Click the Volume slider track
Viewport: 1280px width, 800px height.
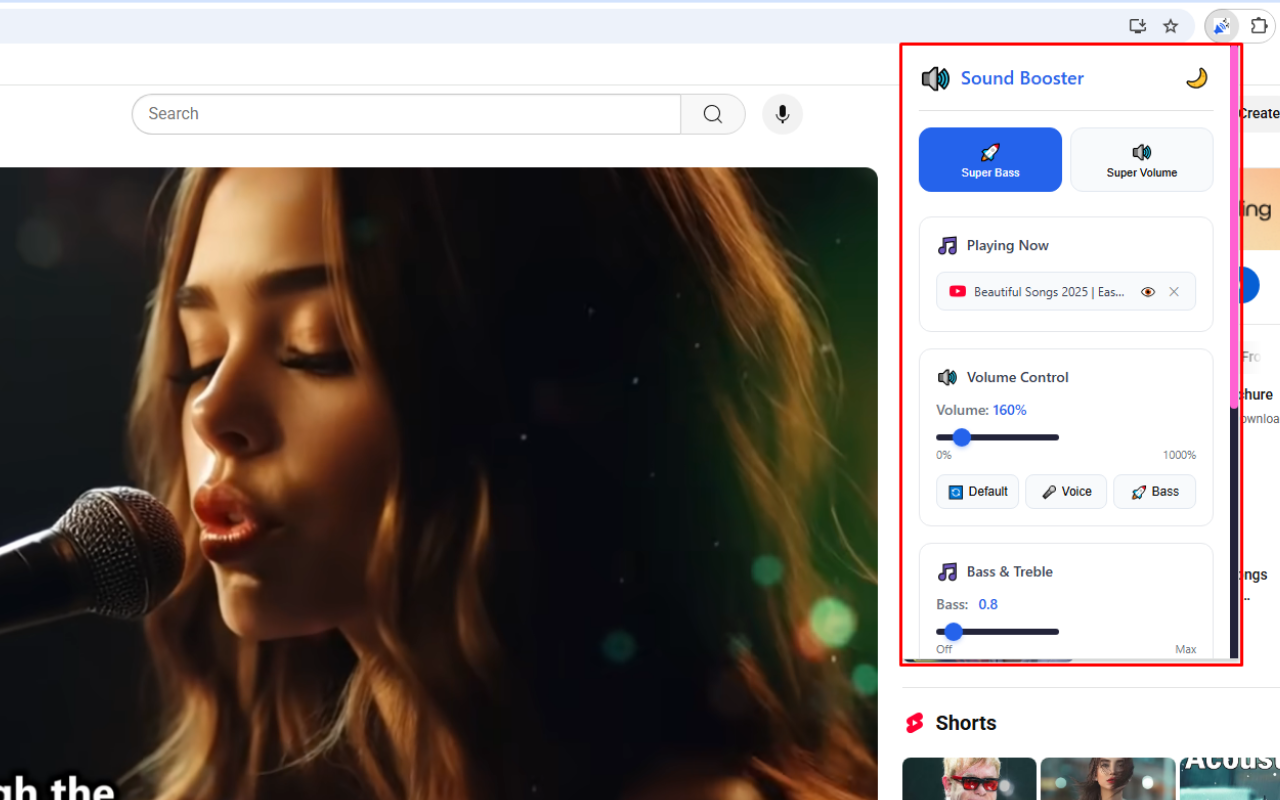pos(997,437)
